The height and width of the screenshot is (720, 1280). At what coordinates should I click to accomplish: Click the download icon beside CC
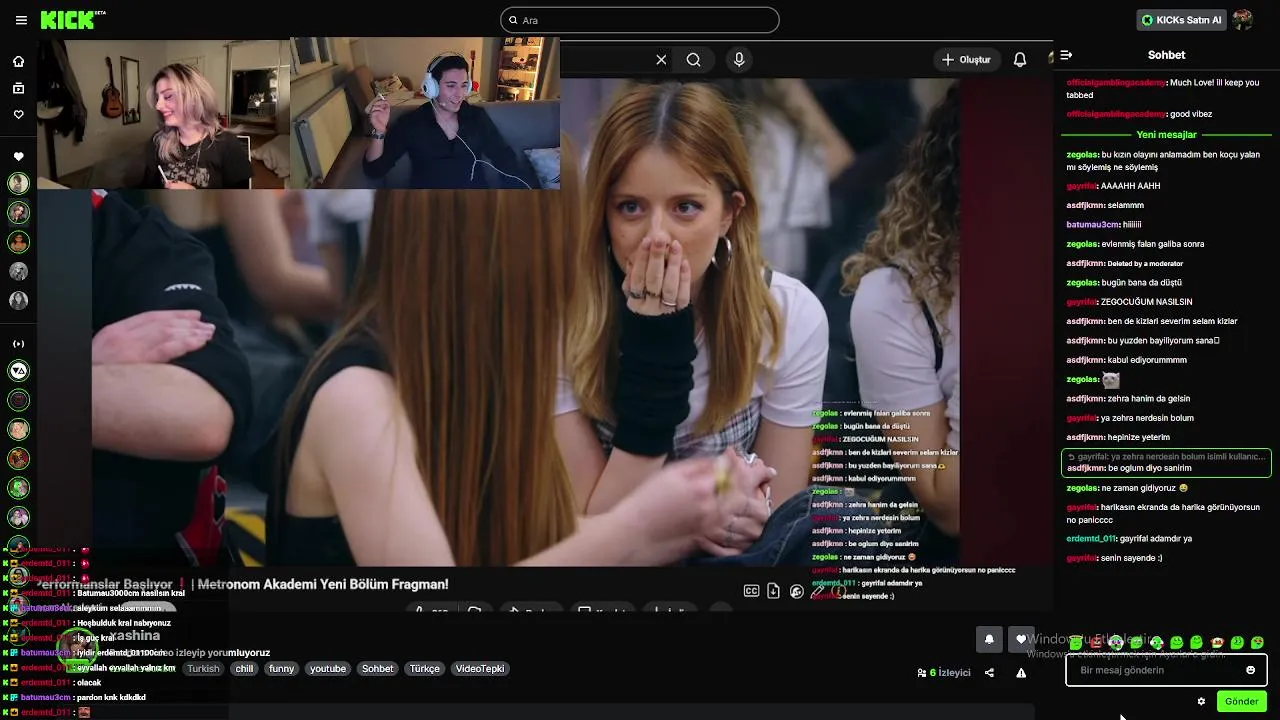tap(773, 591)
